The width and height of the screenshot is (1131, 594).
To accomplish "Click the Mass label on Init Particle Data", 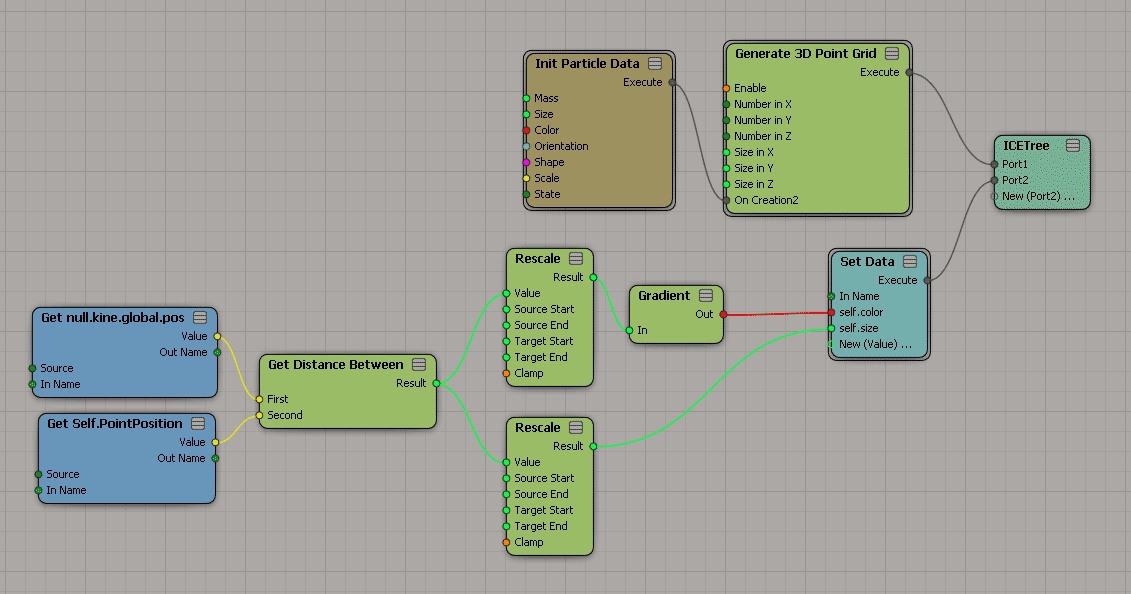I will (546, 98).
